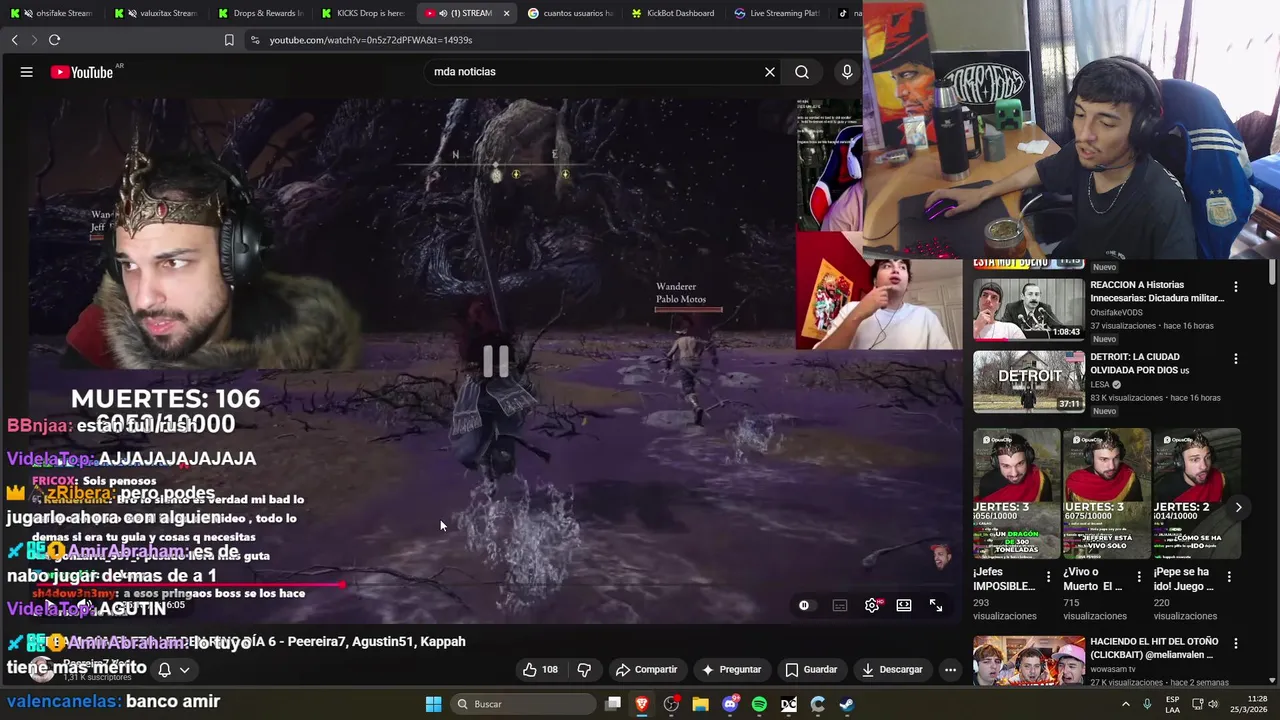
Task: Open File Explorer from taskbar
Action: pyautogui.click(x=700, y=704)
